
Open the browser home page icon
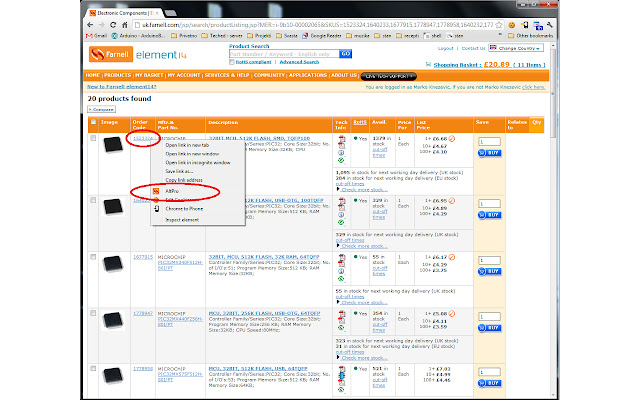[x=124, y=25]
